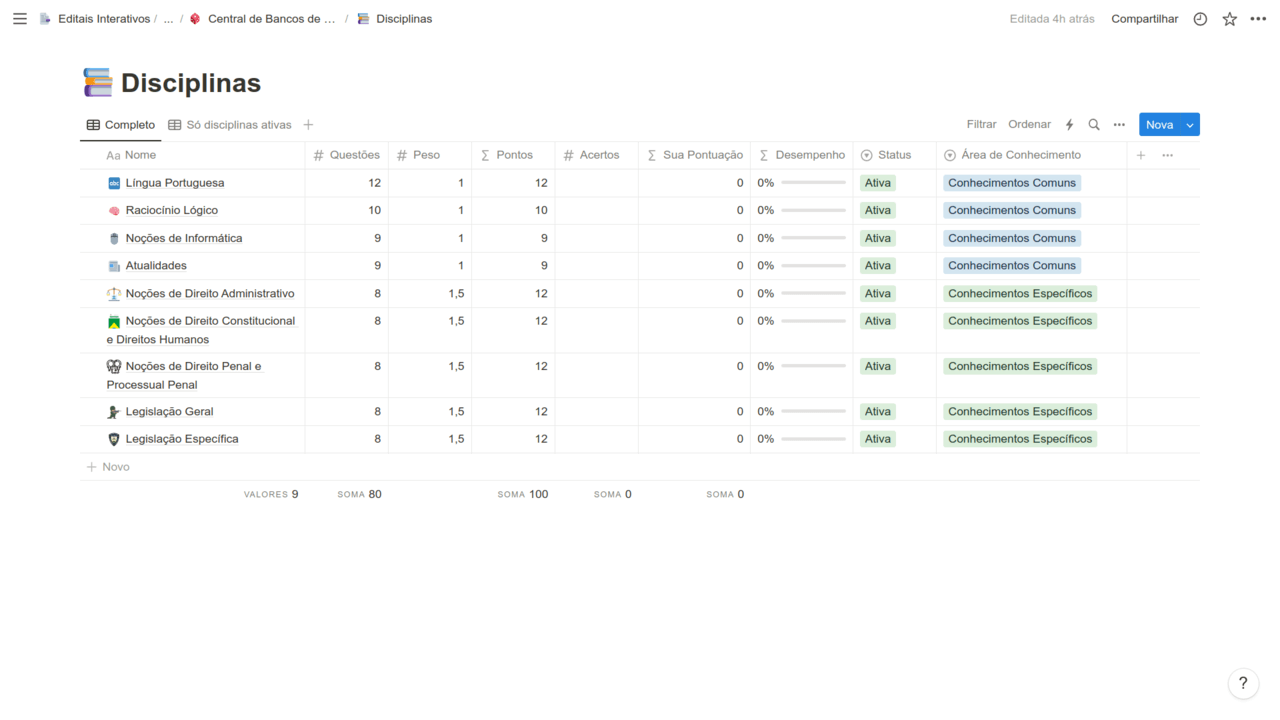Click Conhecimentos Comuns tag for Atualidades

(x=1012, y=266)
